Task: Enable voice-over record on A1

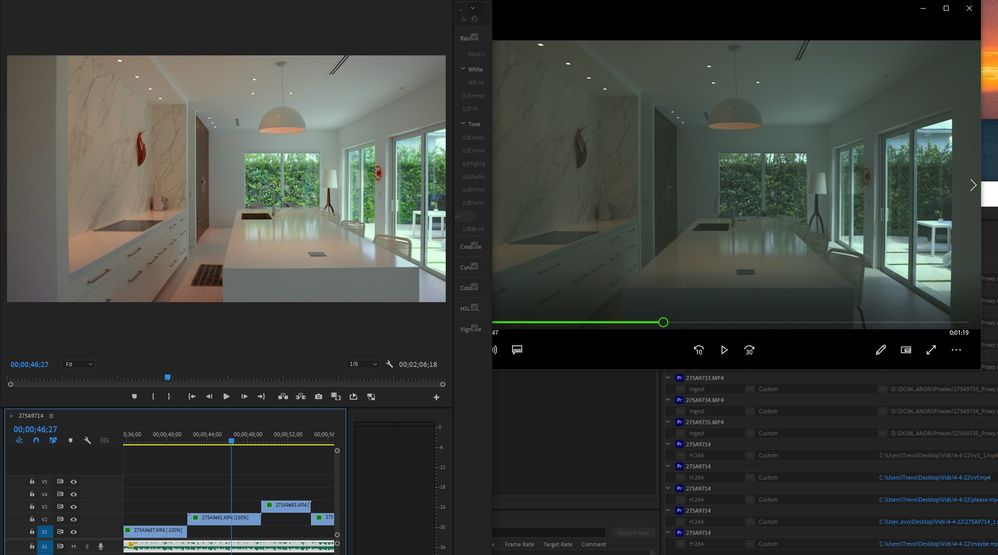Action: point(101,546)
